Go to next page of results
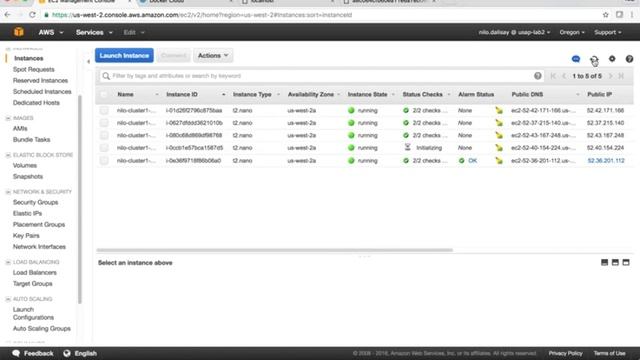 tap(611, 76)
